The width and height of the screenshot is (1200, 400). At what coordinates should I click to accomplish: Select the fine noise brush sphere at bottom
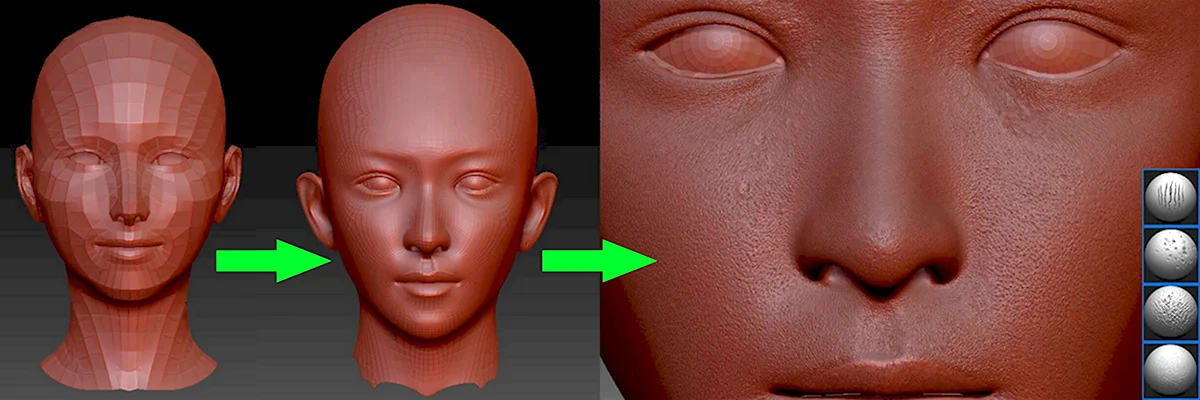coord(1169,368)
